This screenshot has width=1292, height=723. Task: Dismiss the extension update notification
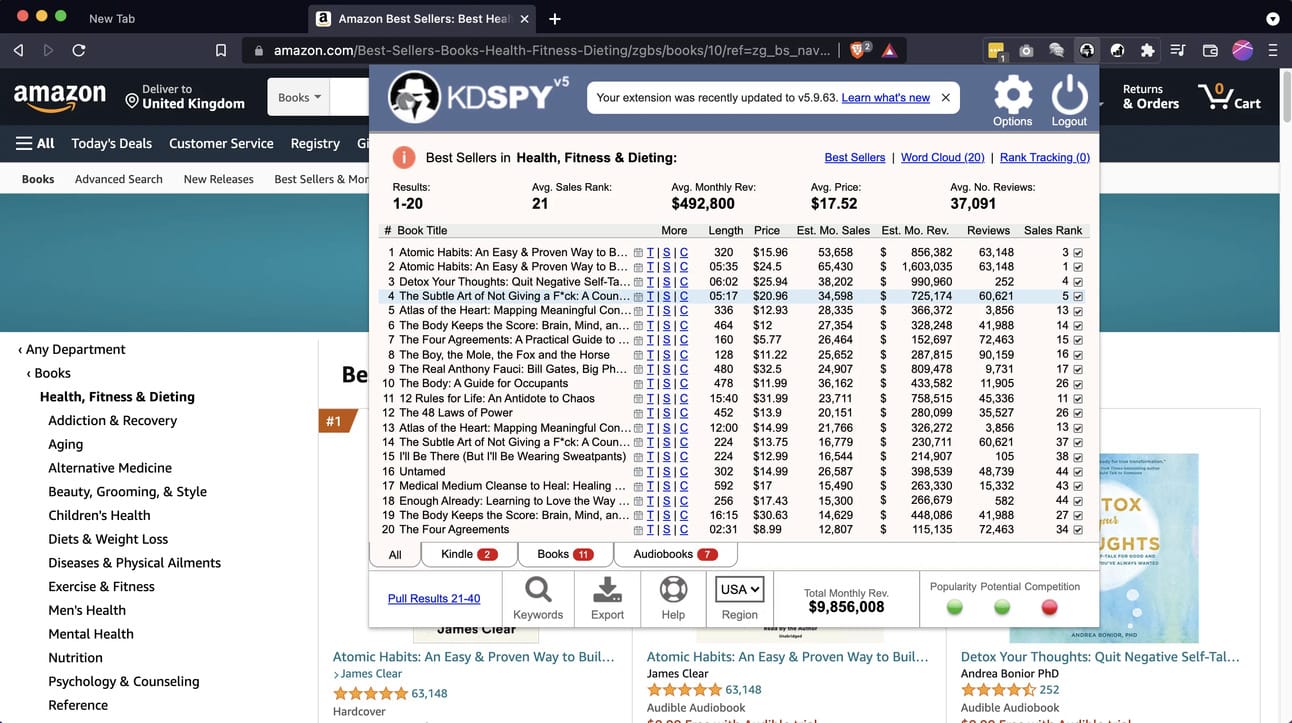(x=946, y=98)
